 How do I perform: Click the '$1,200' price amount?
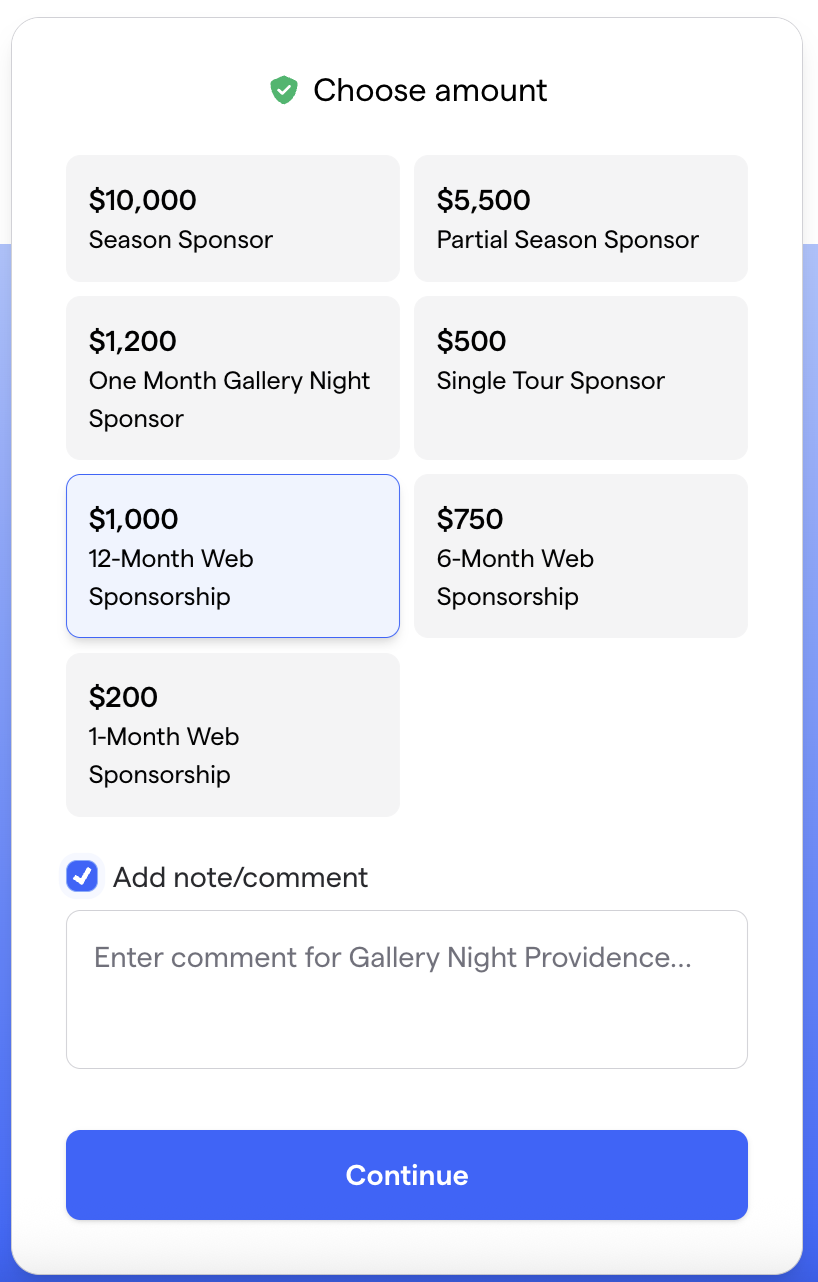(133, 341)
